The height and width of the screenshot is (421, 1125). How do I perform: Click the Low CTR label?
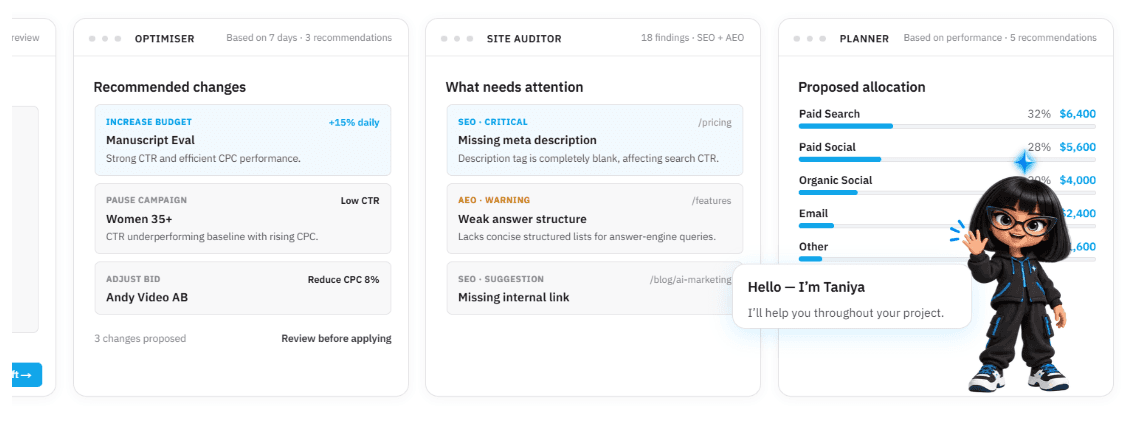(x=360, y=201)
